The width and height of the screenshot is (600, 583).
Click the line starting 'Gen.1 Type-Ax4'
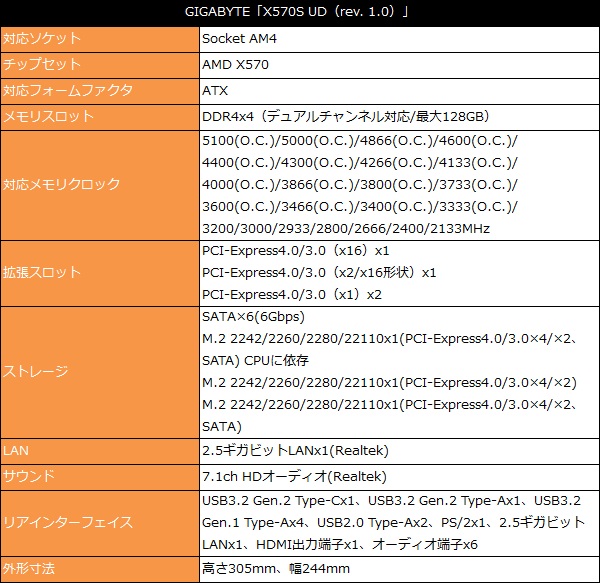[x=394, y=523]
